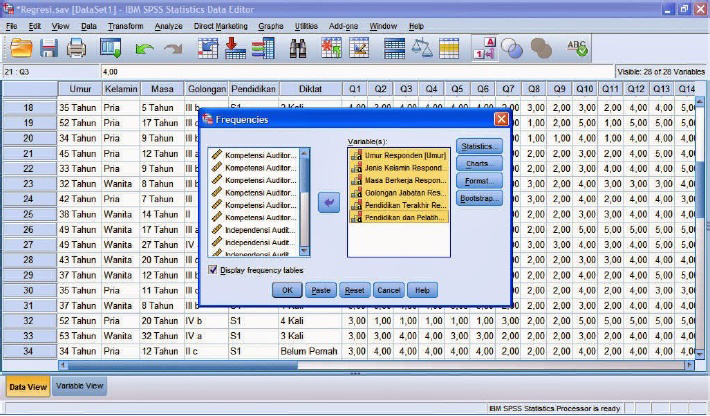Click the Spell Check ABC icon

577,47
